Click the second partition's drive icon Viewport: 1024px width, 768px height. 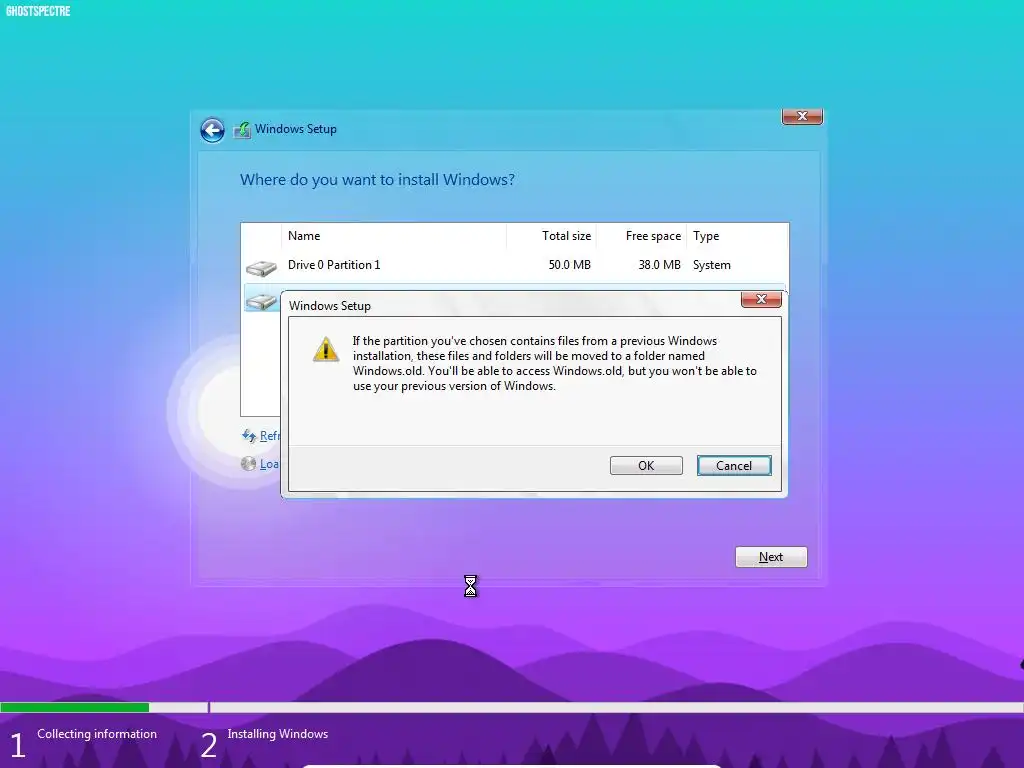(x=261, y=301)
